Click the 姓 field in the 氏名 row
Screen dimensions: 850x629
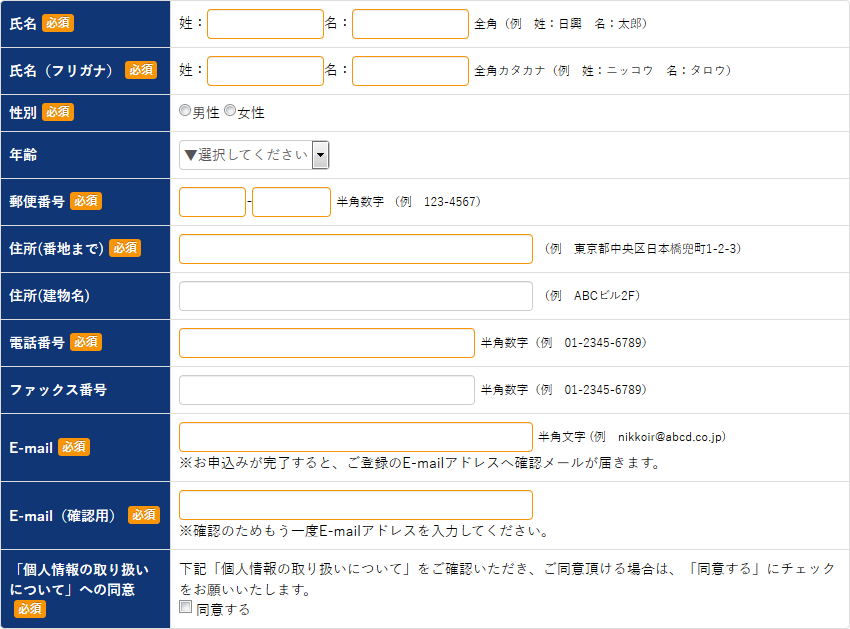pos(265,24)
